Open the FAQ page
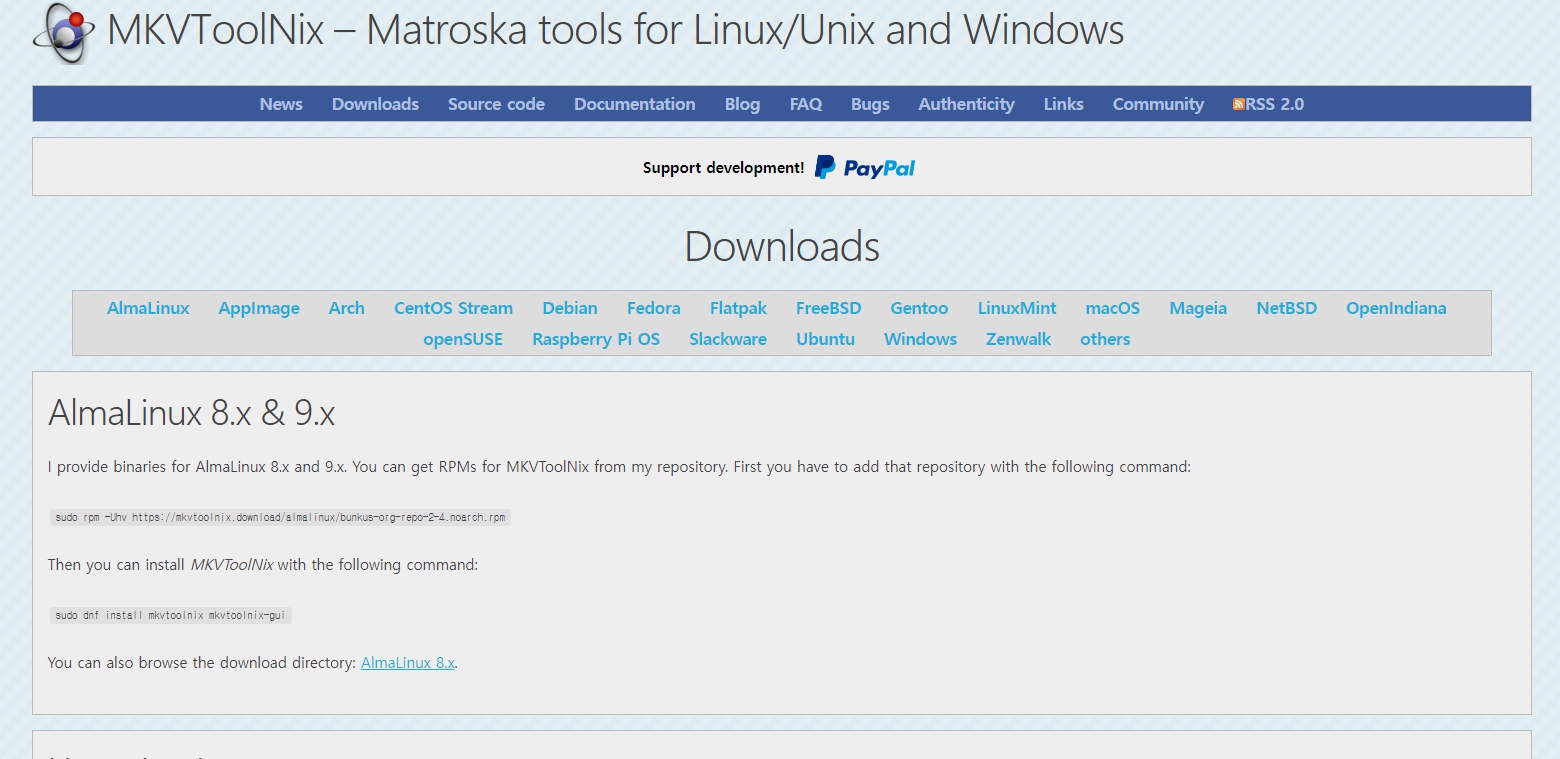Viewport: 1560px width, 759px height. [806, 104]
